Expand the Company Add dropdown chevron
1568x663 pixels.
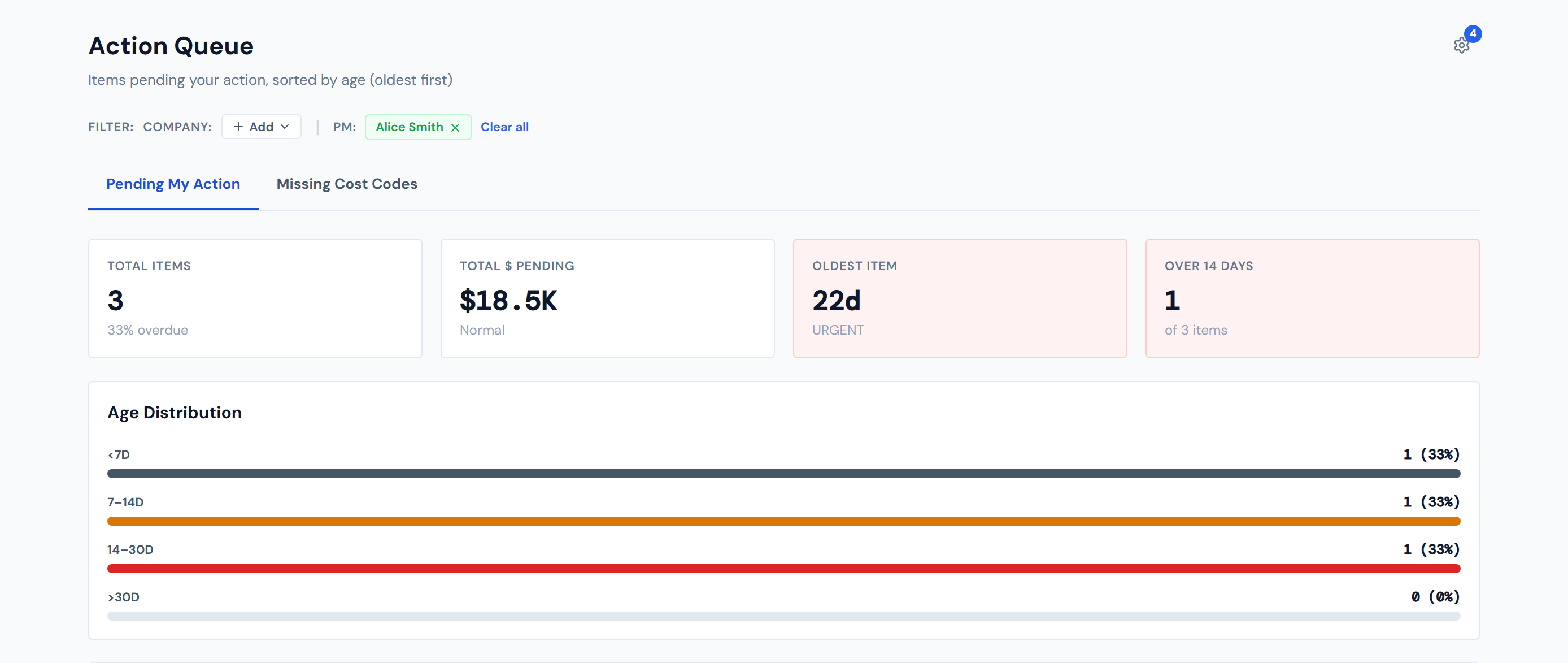click(285, 127)
